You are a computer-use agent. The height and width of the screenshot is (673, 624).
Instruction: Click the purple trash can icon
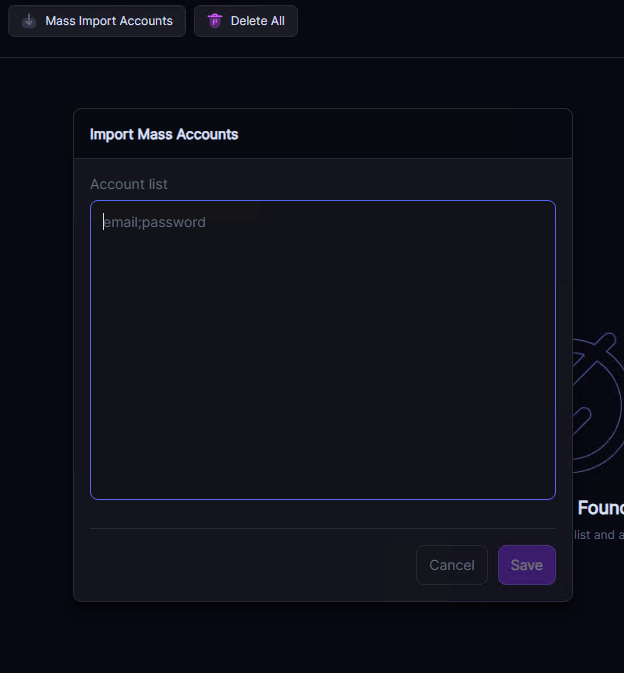point(214,21)
